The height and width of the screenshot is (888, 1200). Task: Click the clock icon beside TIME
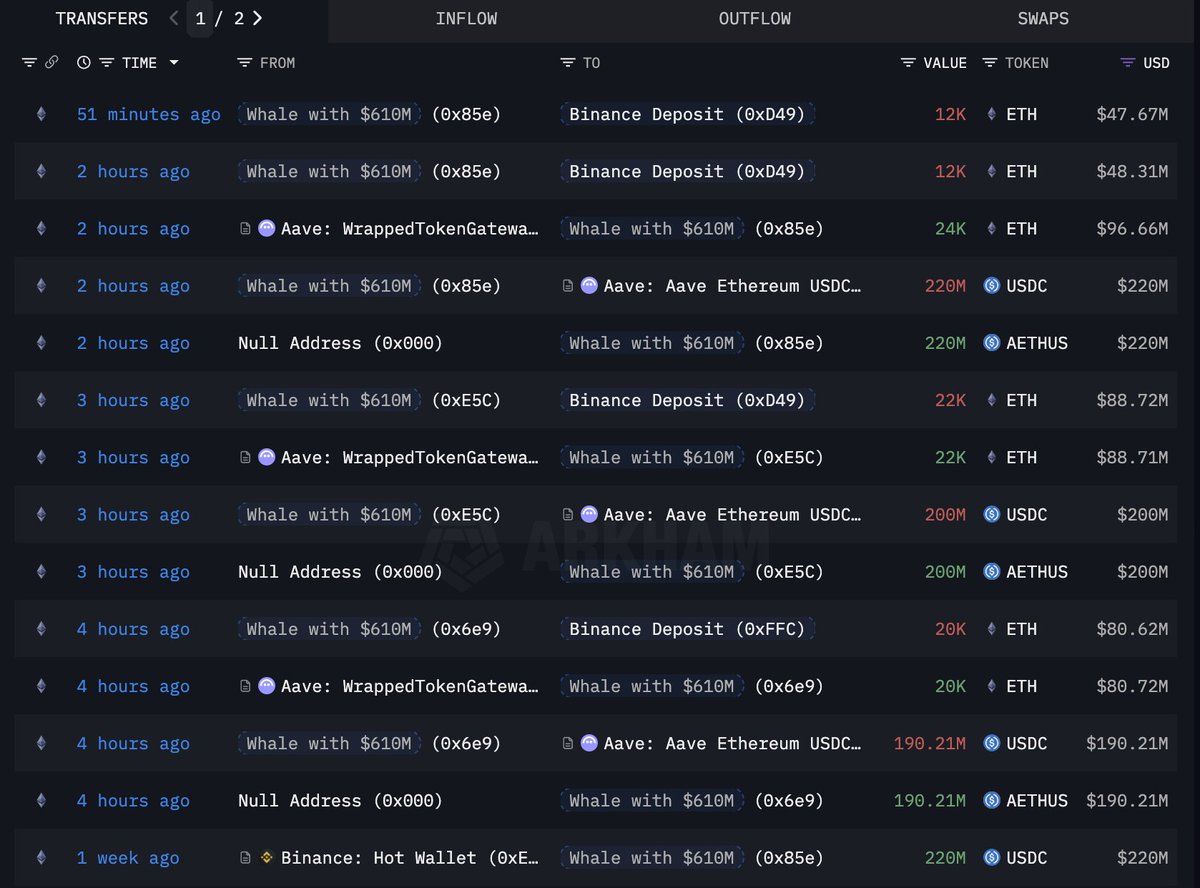coord(84,62)
